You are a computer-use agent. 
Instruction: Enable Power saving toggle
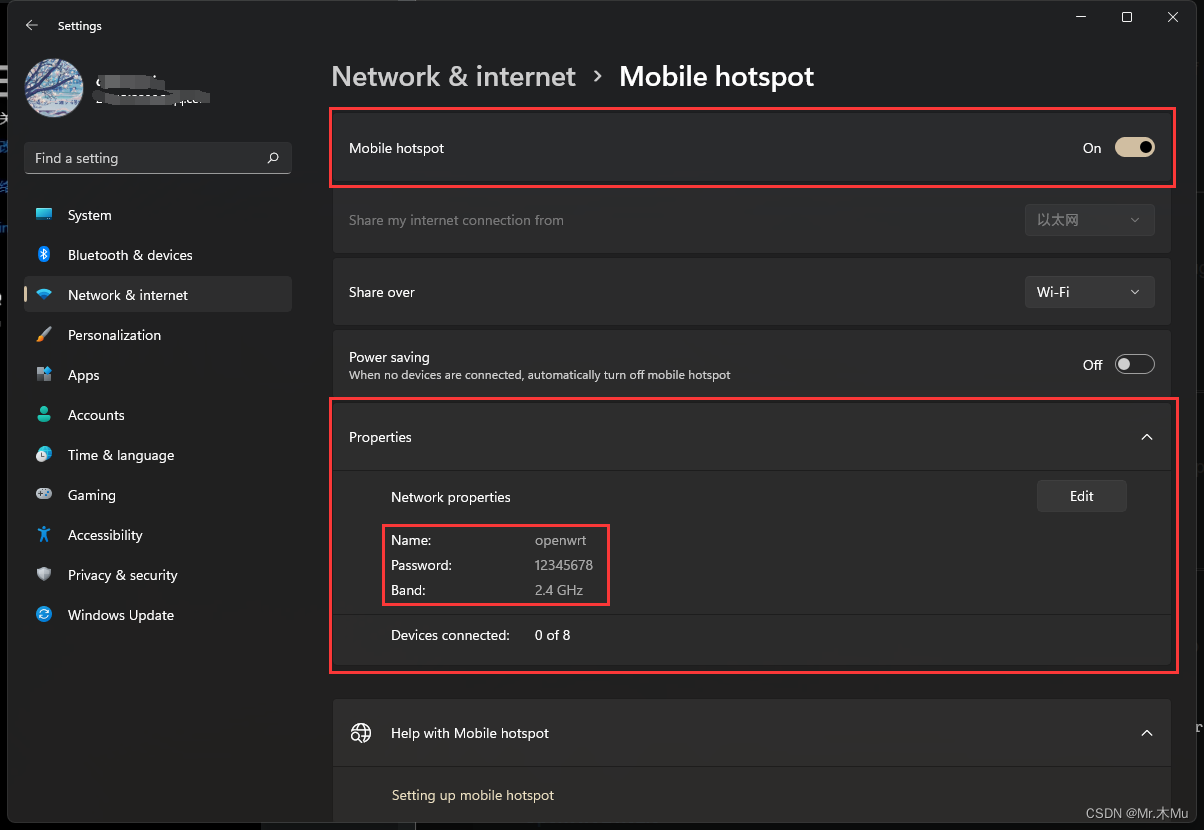[x=1134, y=364]
